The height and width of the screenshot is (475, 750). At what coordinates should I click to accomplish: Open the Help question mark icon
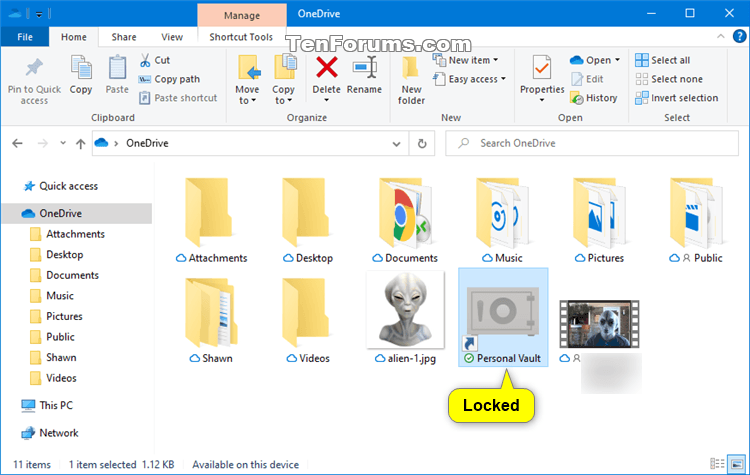(739, 36)
